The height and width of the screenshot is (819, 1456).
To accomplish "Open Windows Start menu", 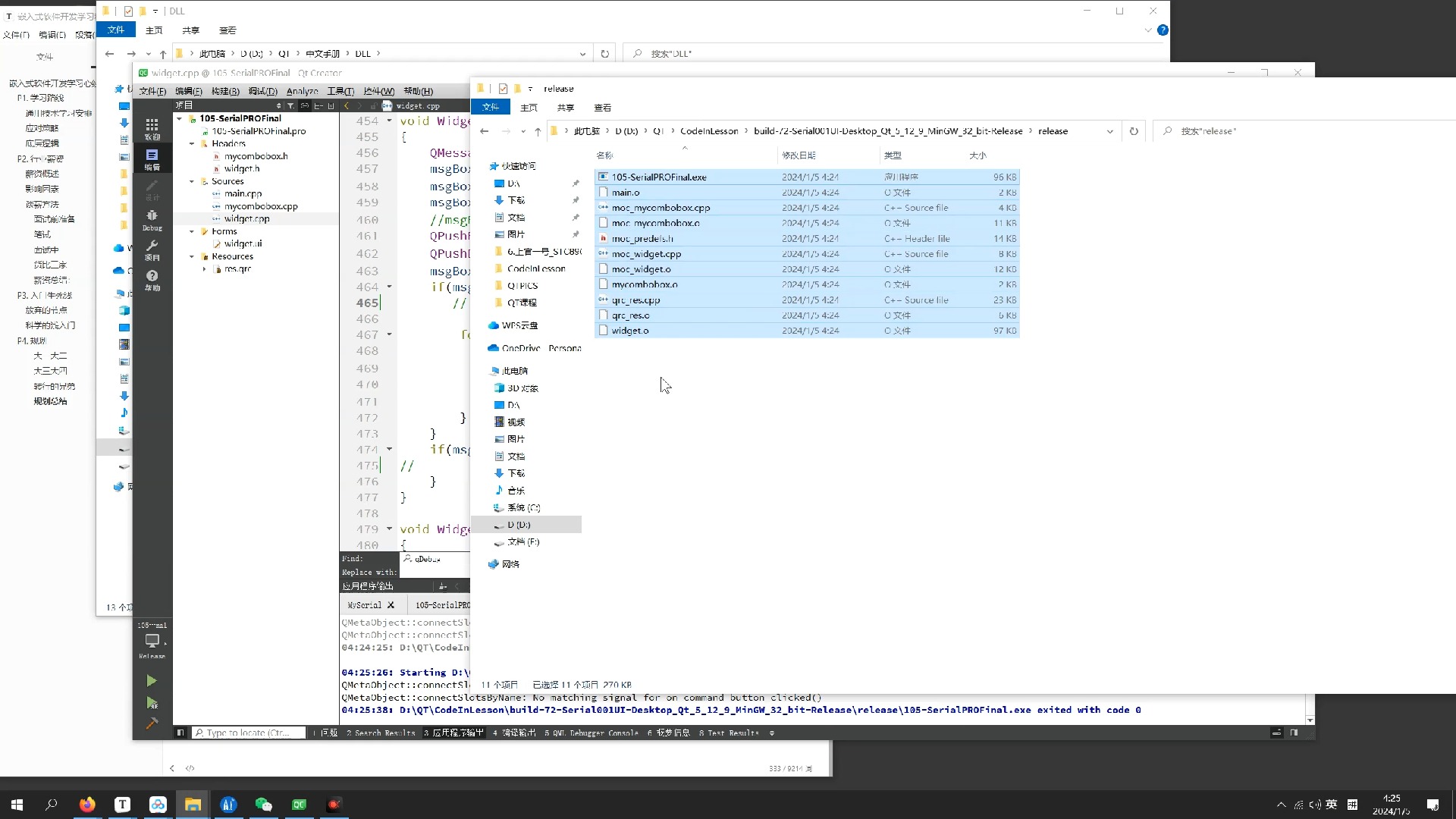I will tap(17, 805).
